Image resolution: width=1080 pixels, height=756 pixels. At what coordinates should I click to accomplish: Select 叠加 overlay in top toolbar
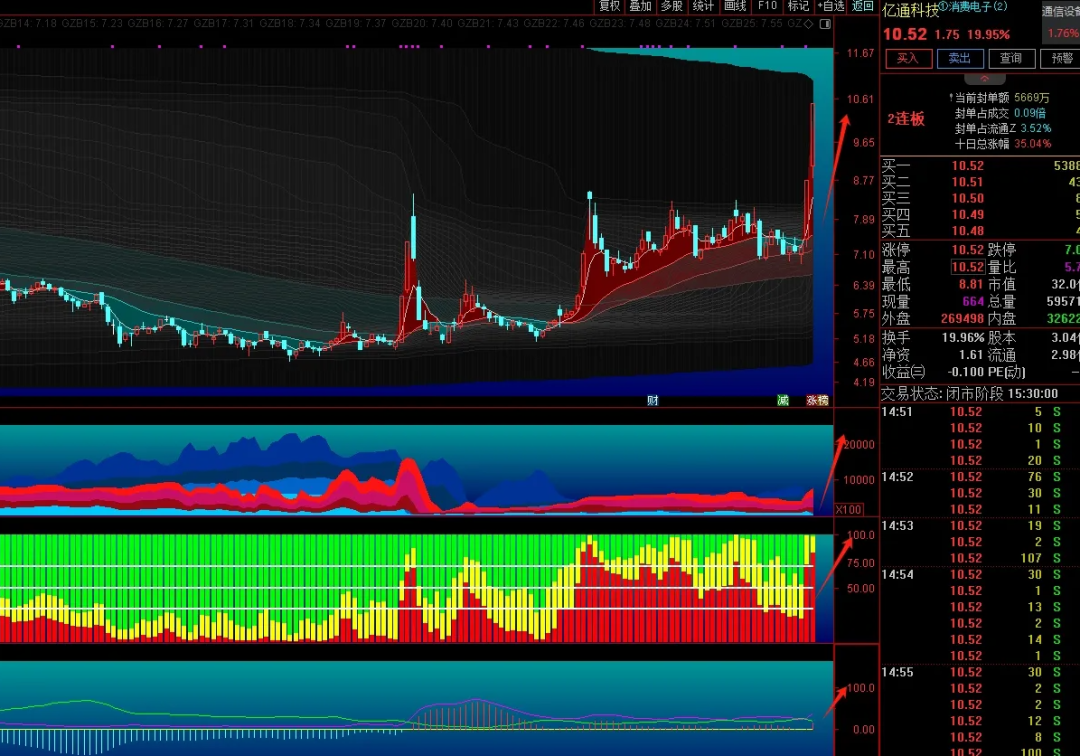(640, 6)
